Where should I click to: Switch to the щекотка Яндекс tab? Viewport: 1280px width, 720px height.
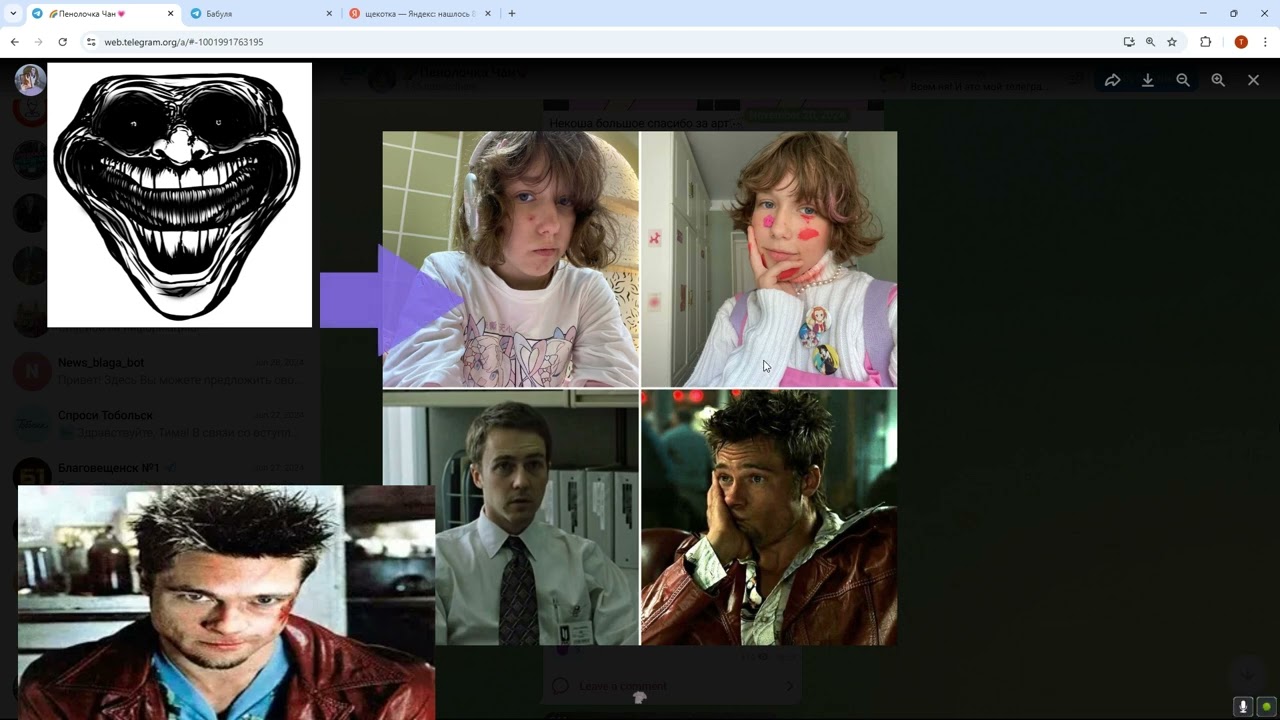pyautogui.click(x=420, y=14)
